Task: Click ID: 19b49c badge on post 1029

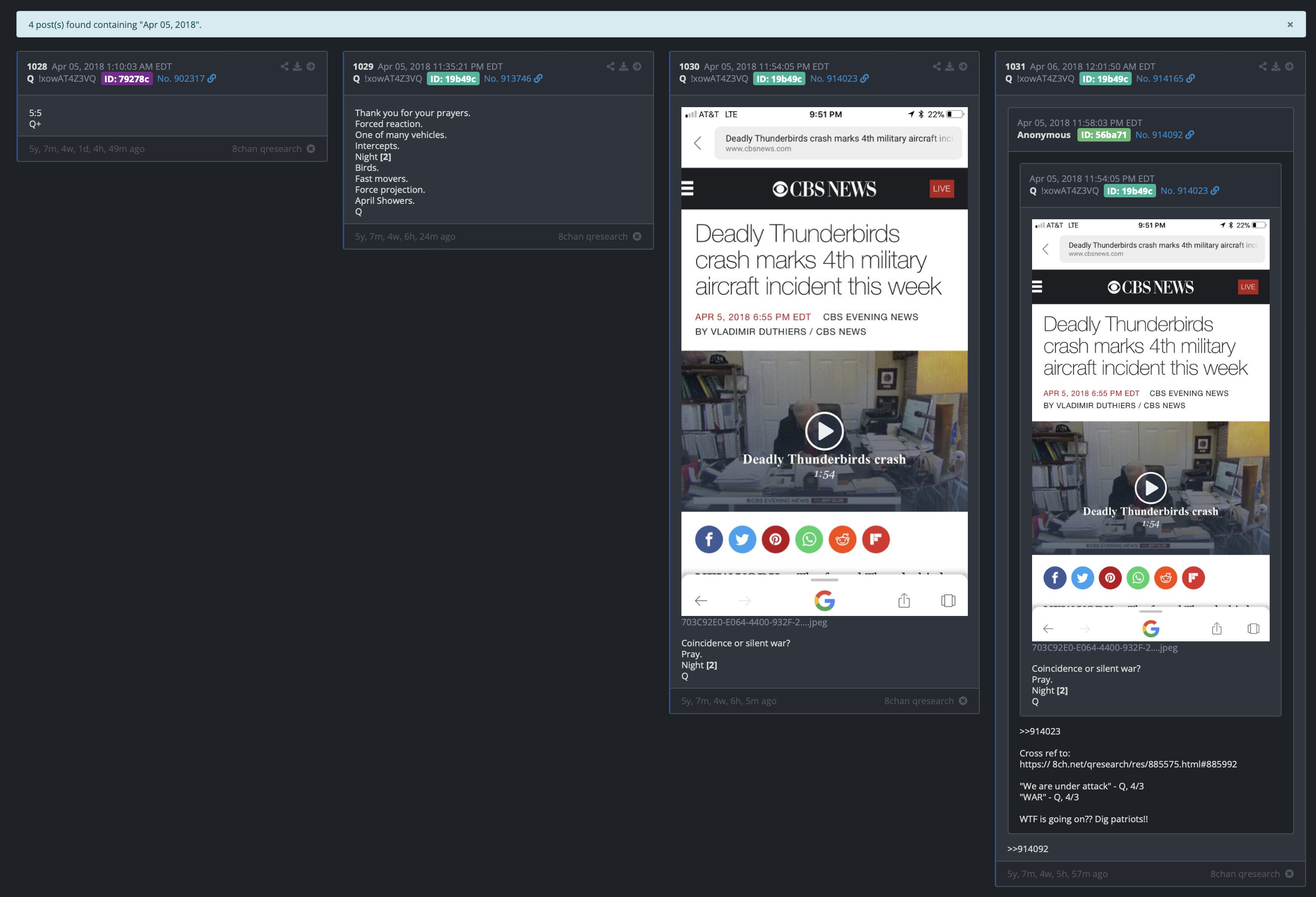Action: tap(452, 79)
